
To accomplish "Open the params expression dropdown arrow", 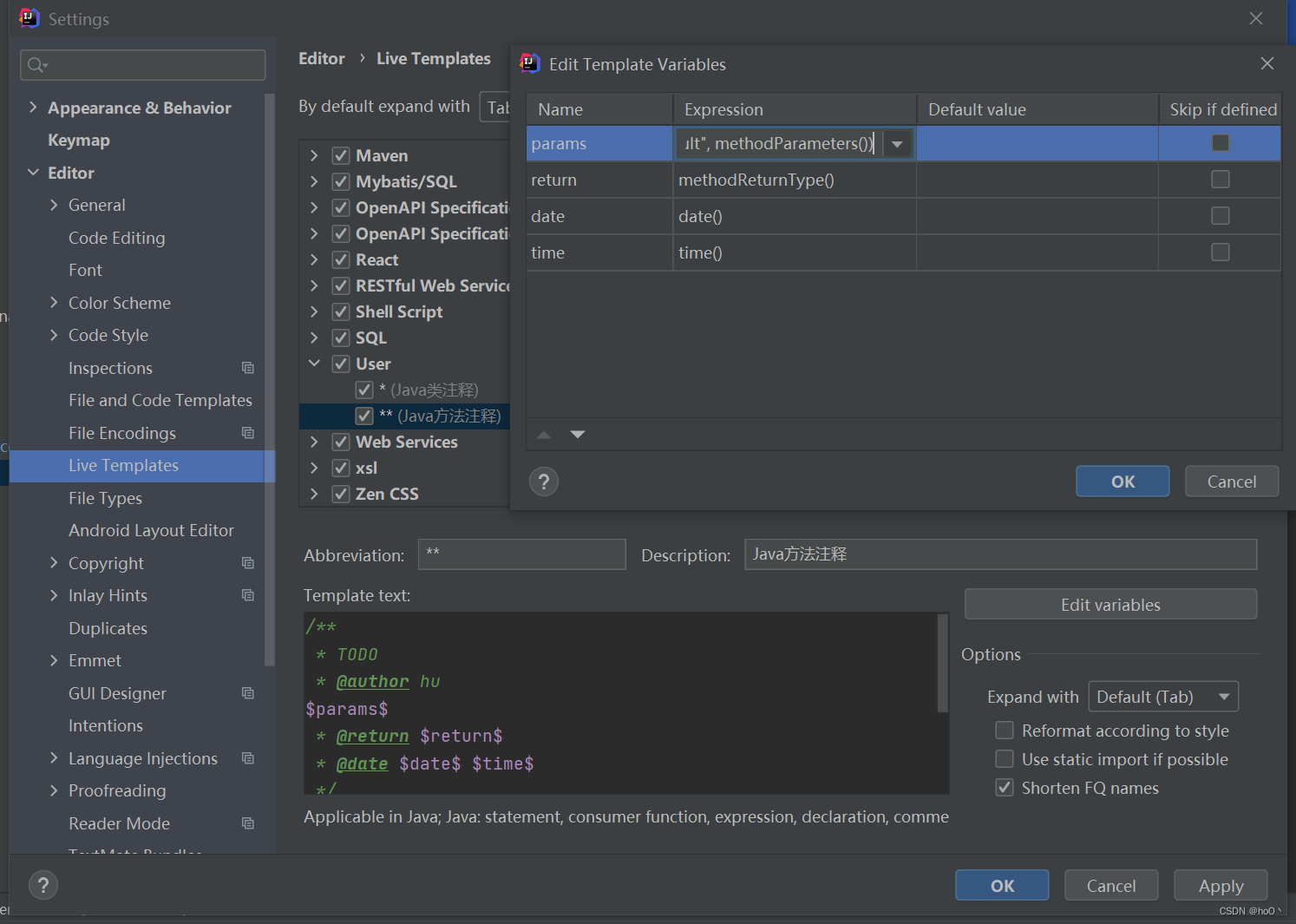I will coord(897,144).
